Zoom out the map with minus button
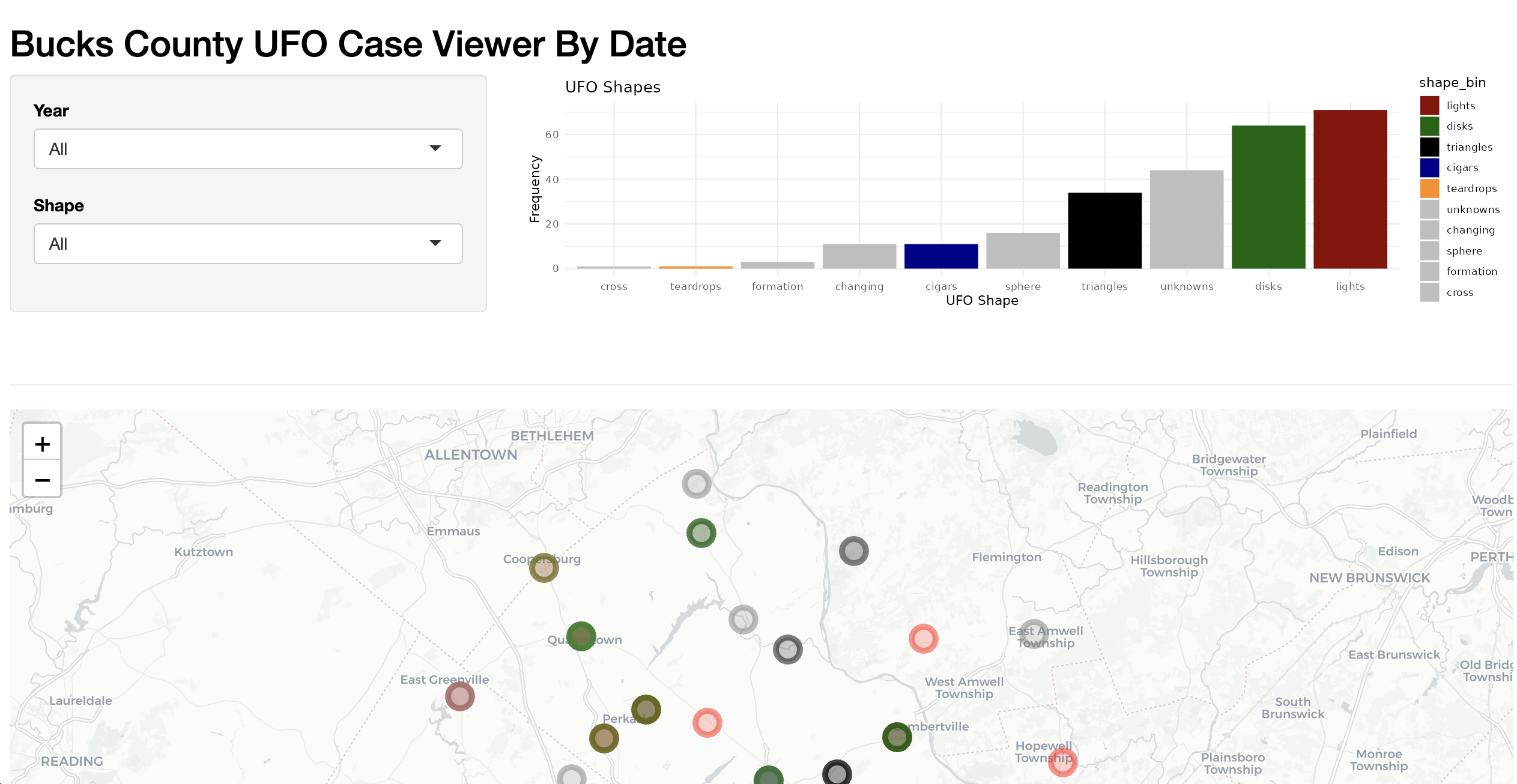 pos(42,480)
